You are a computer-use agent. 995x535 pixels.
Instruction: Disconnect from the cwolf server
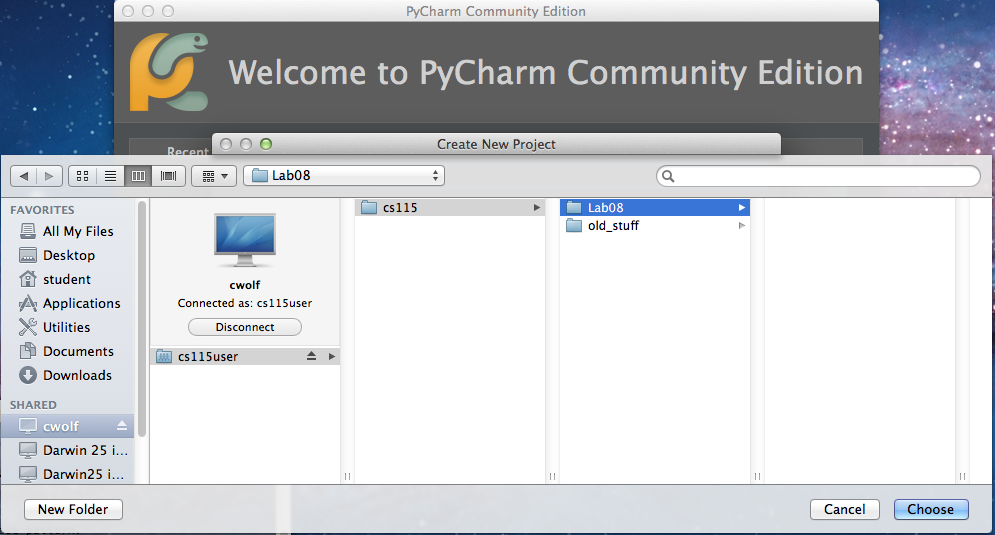pos(245,327)
